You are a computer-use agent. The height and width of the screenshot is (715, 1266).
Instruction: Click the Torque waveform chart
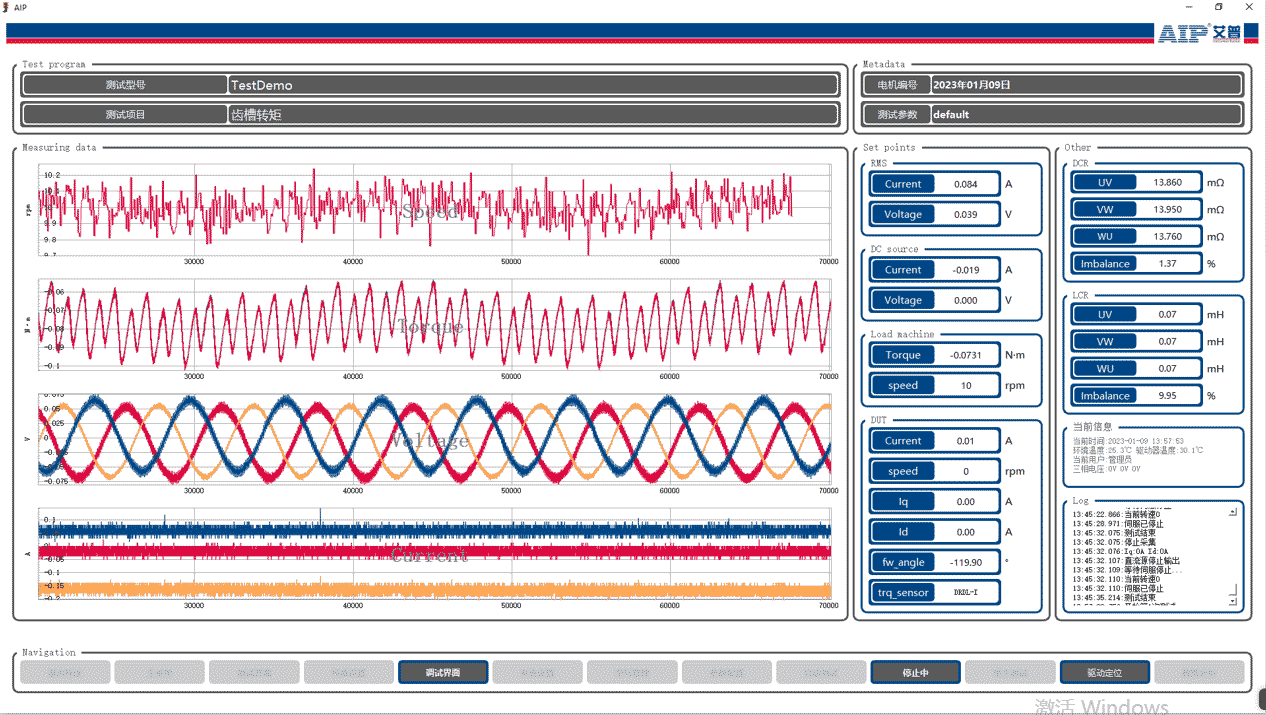pos(434,325)
